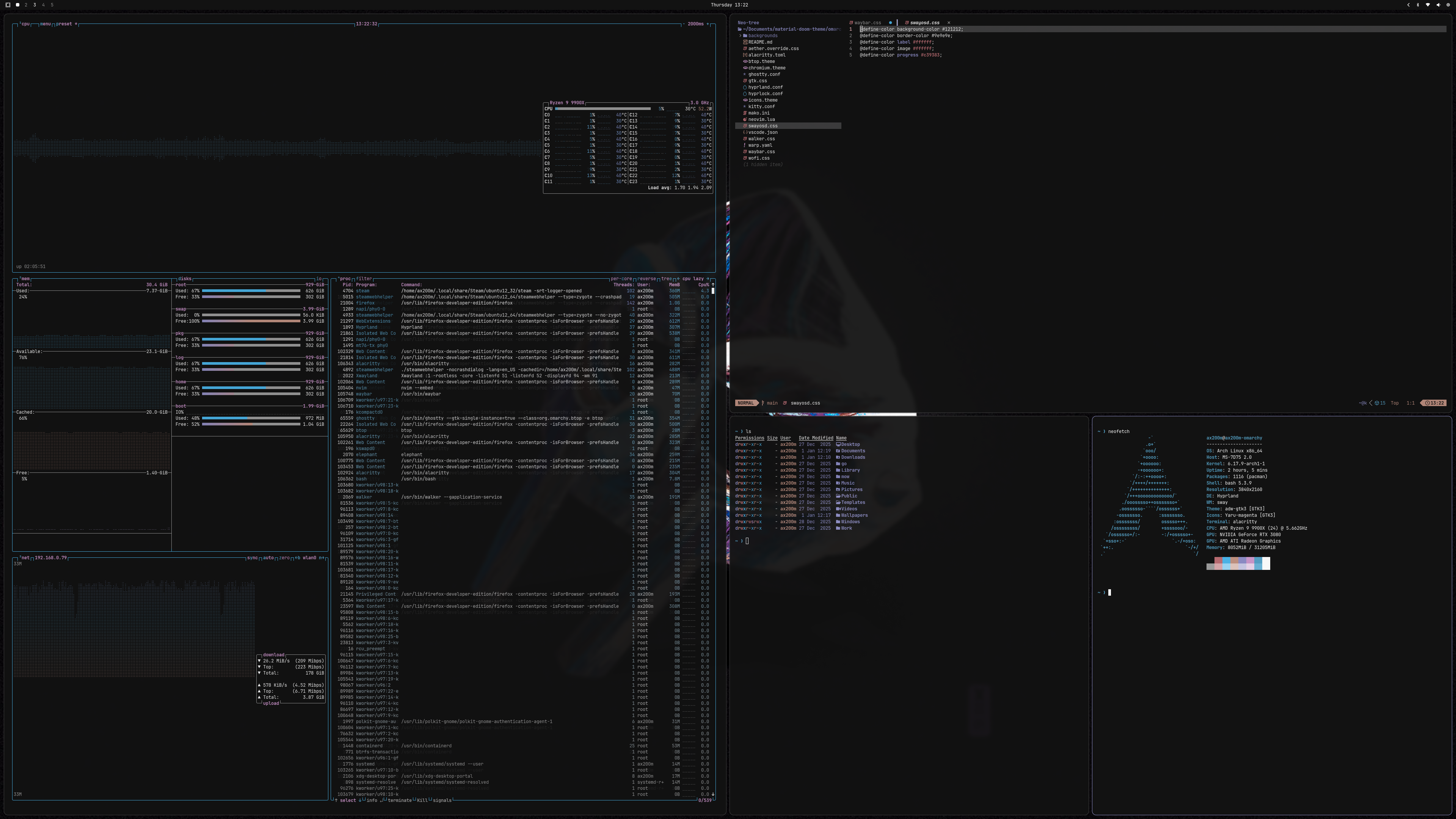
Task: Open the btop menu option
Action: [45, 24]
